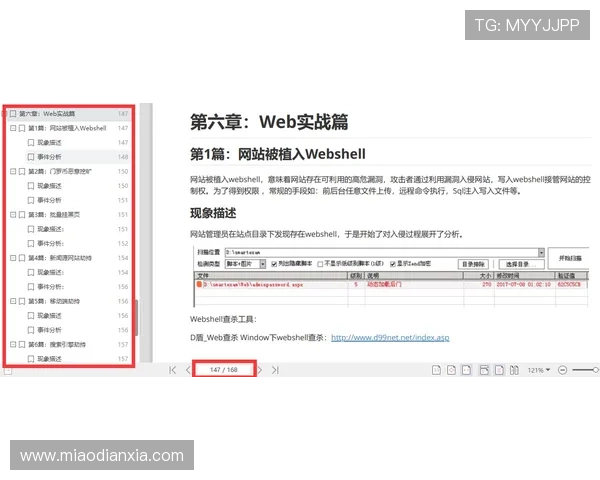The image size is (600, 480).
Task: Click the actual size view icon
Action: point(436,370)
